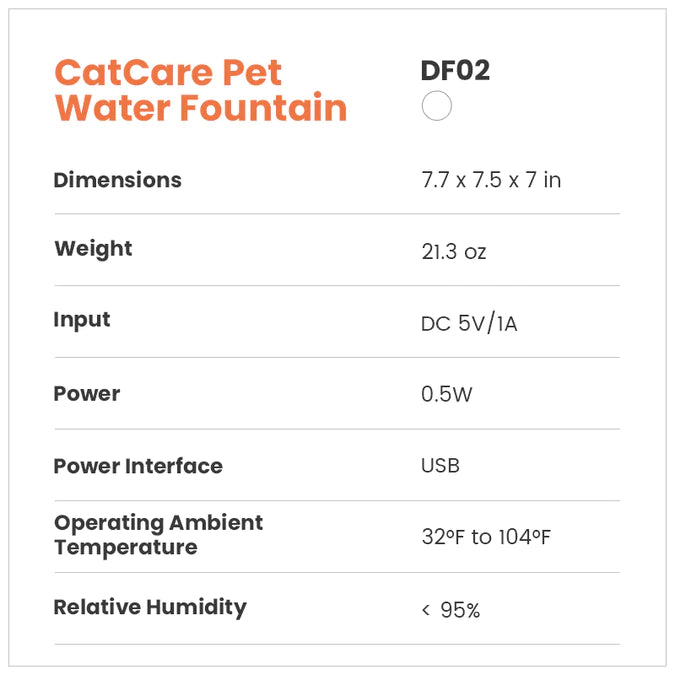675x675 pixels.
Task: Select the Dimensions row label
Action: [x=117, y=180]
